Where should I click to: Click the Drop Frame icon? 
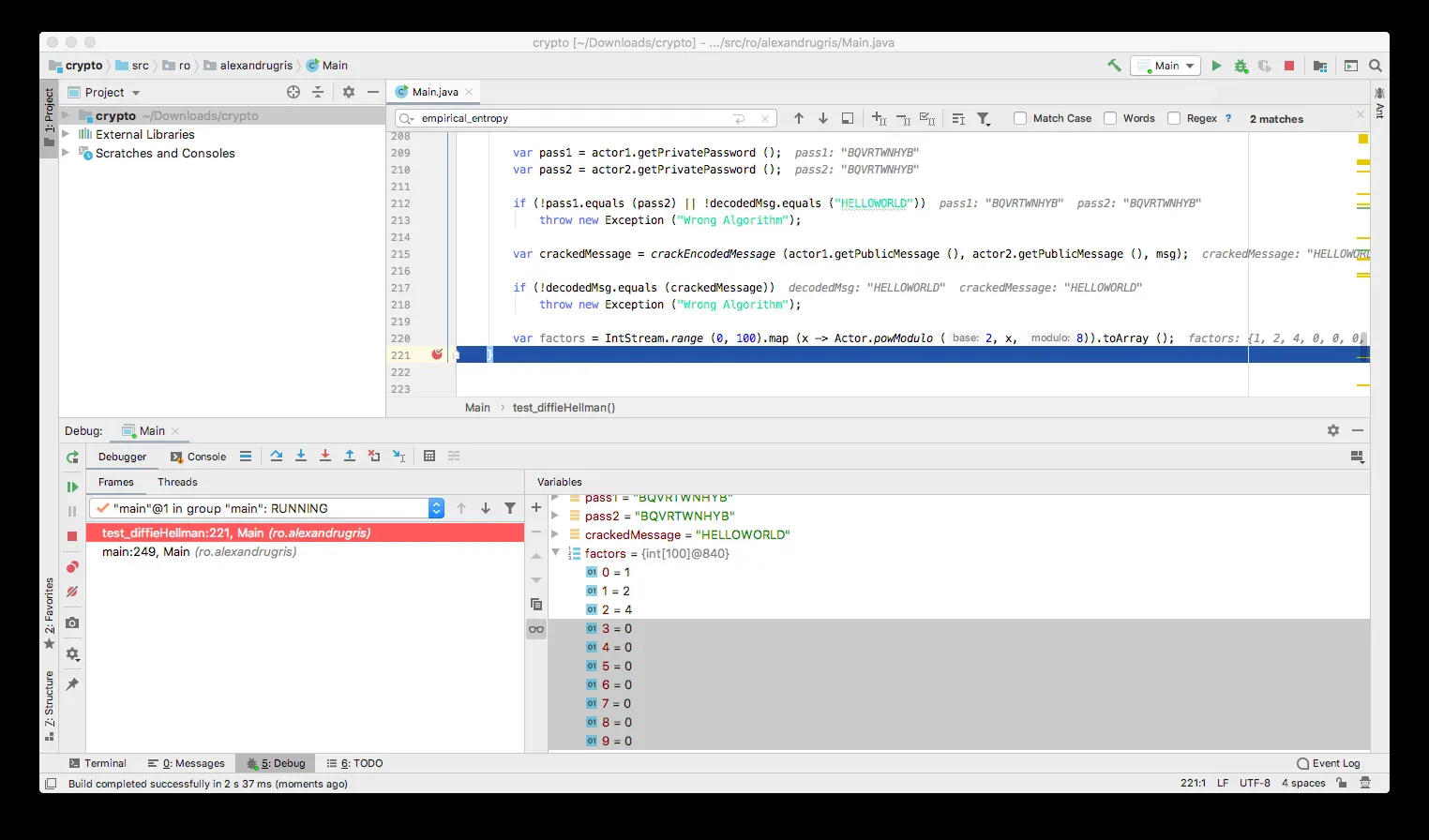click(374, 457)
